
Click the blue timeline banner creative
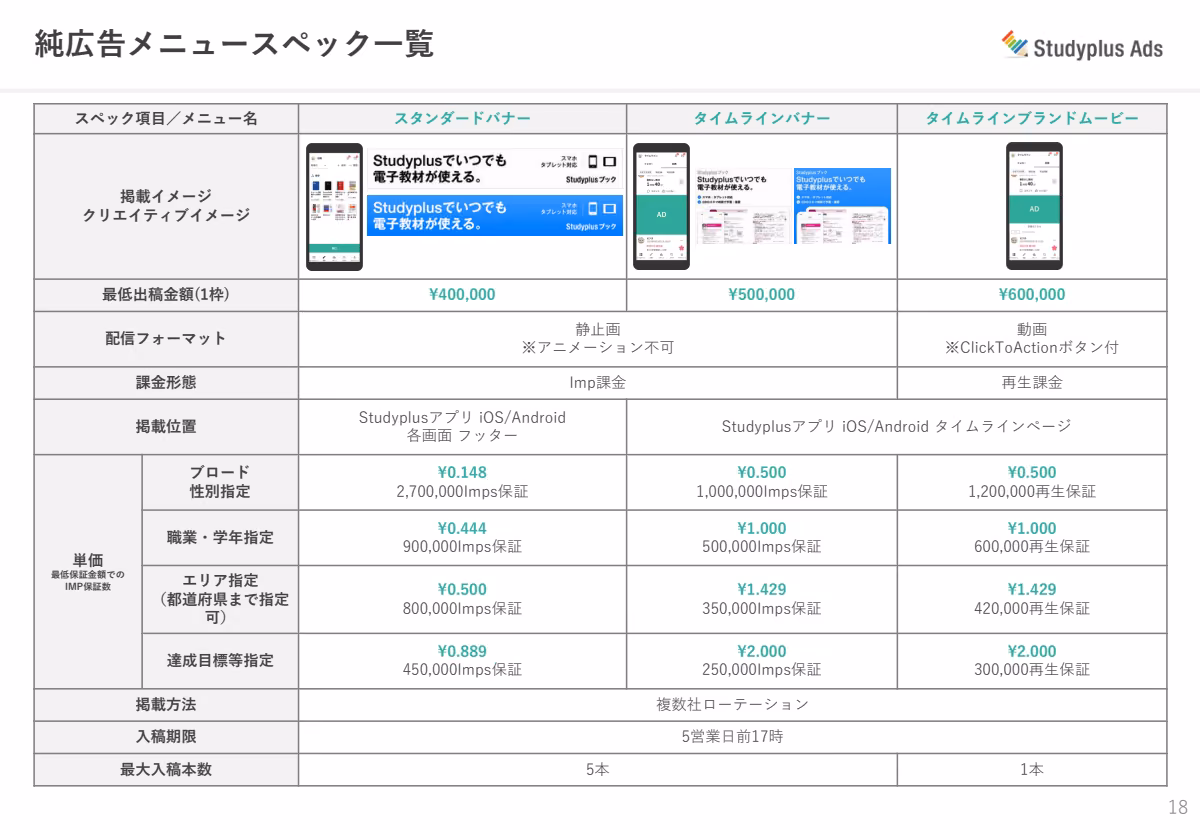(842, 206)
